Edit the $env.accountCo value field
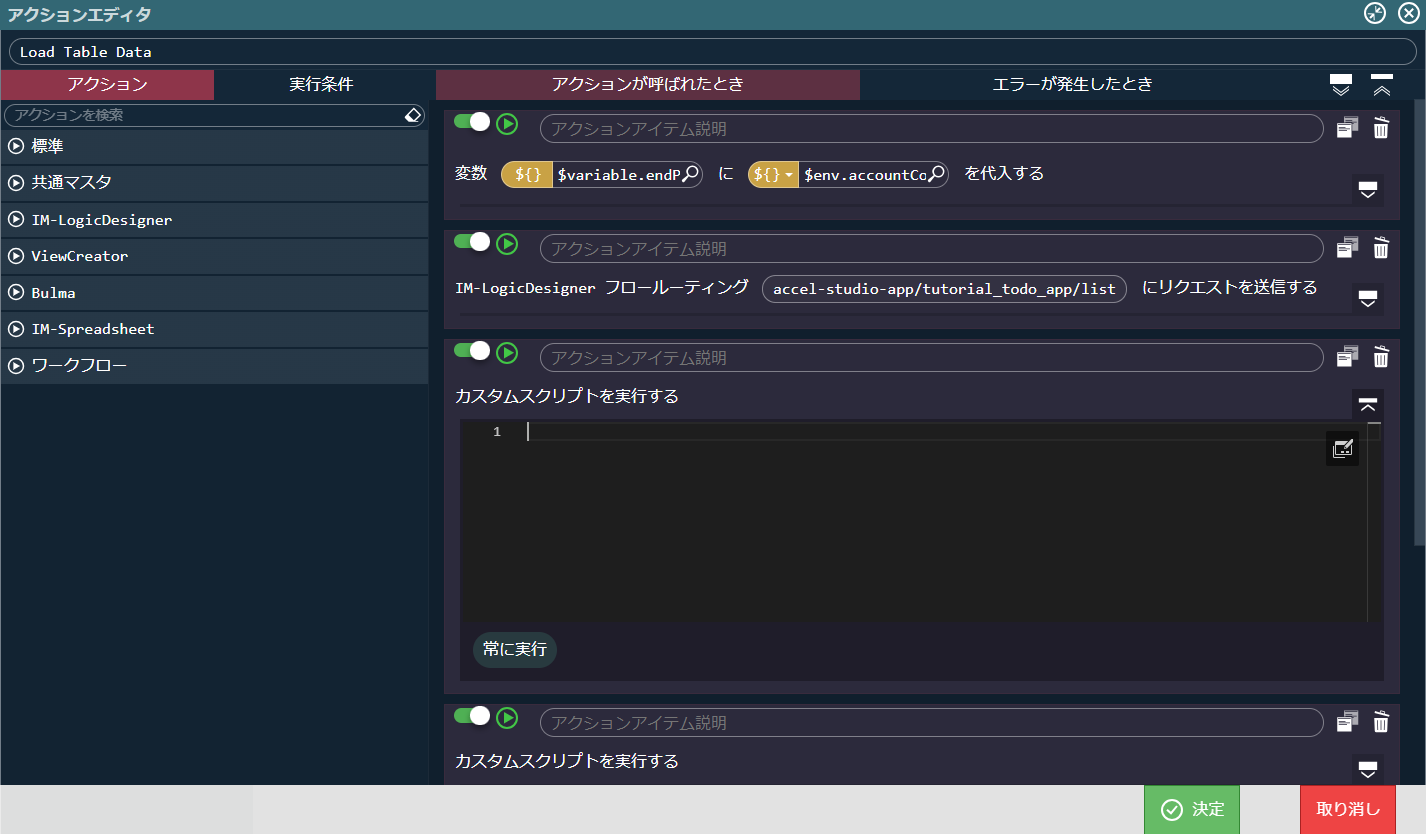This screenshot has height=834, width=1426. pos(864,174)
